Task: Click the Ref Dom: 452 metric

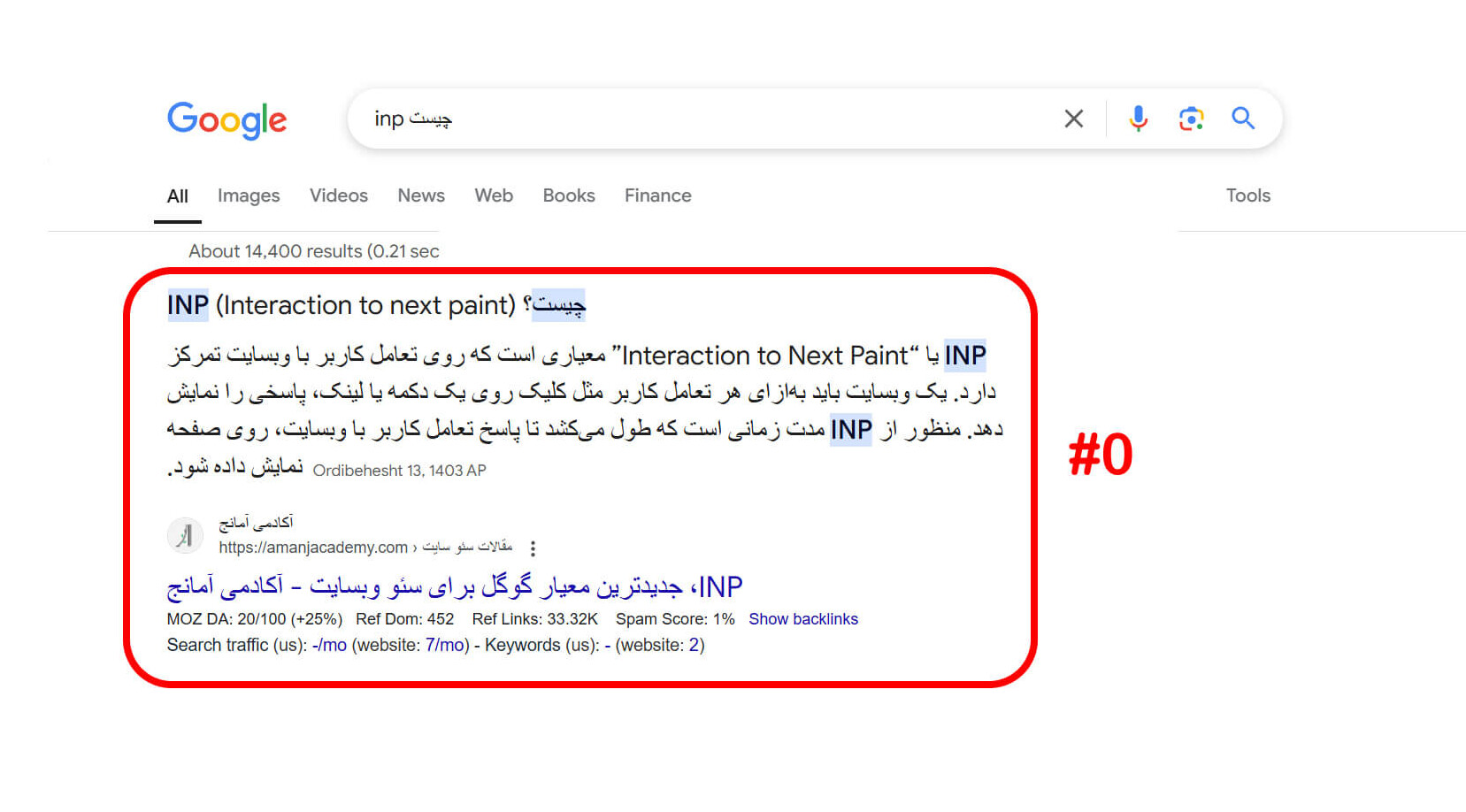Action: click(404, 619)
